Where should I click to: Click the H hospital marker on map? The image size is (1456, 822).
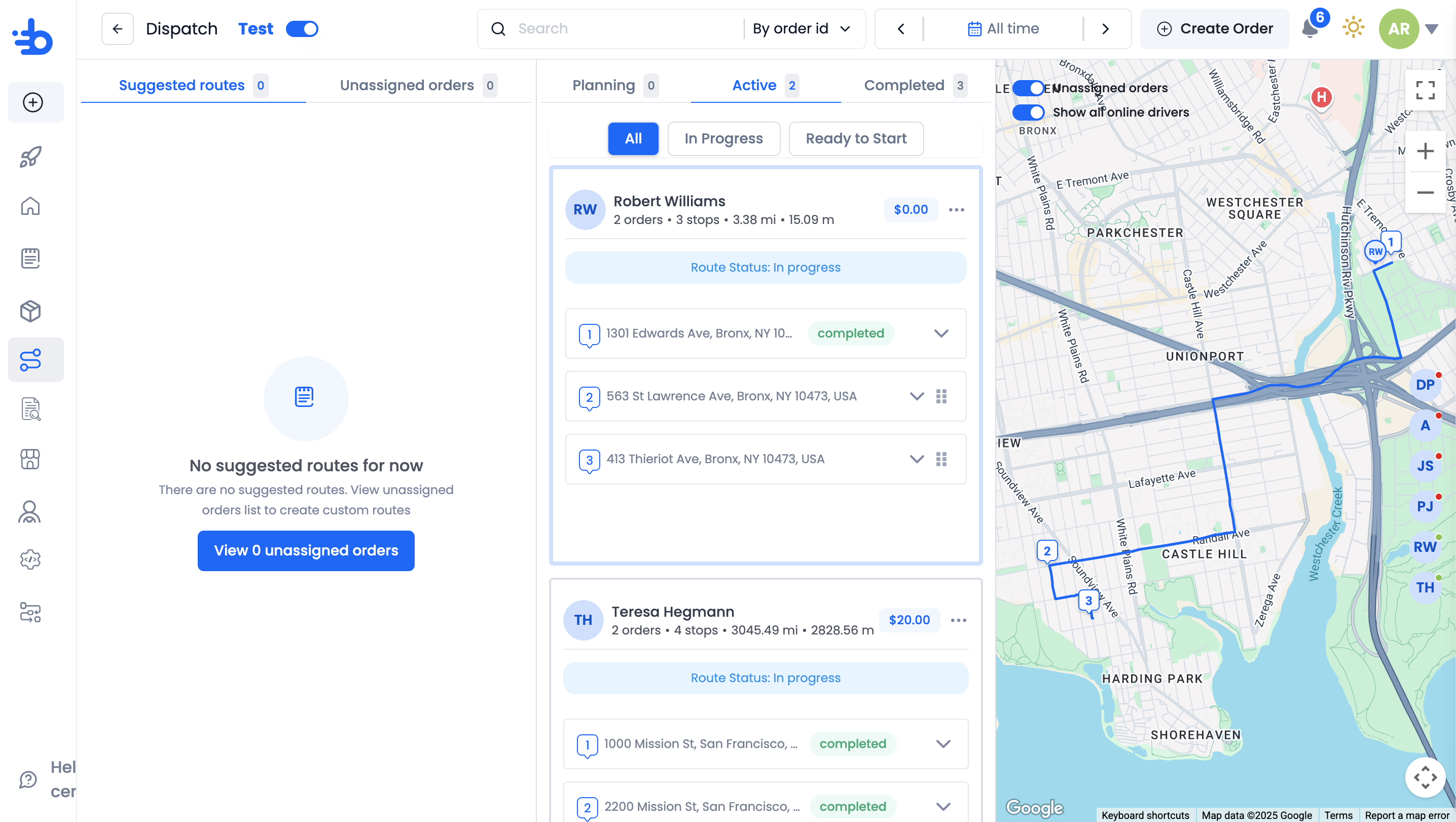click(x=1322, y=98)
